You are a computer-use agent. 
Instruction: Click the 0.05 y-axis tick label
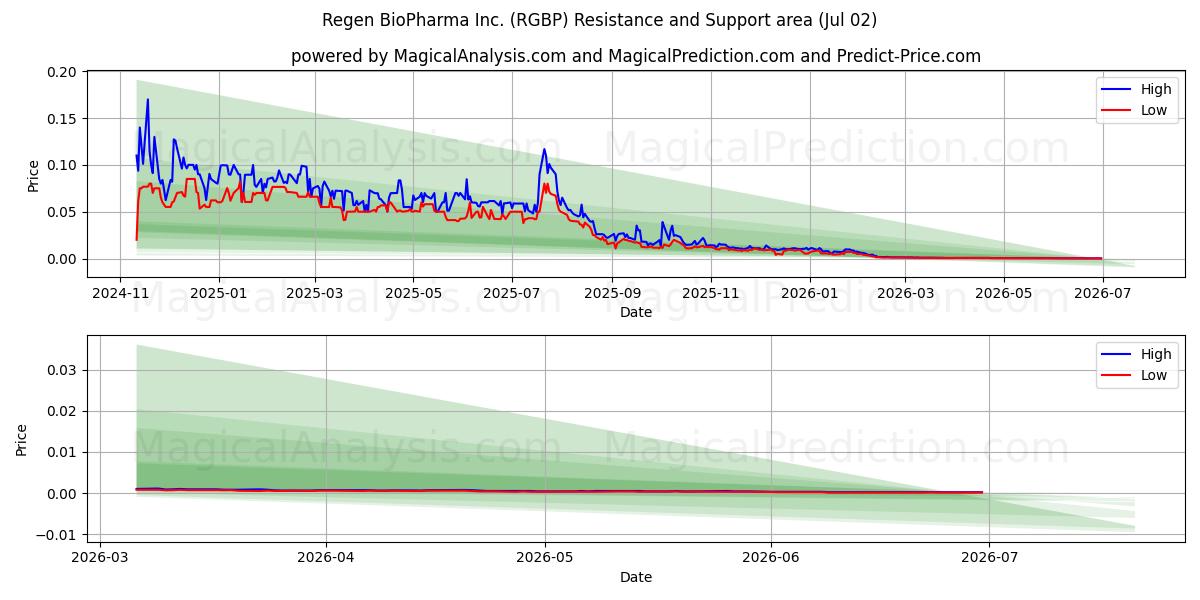click(62, 212)
